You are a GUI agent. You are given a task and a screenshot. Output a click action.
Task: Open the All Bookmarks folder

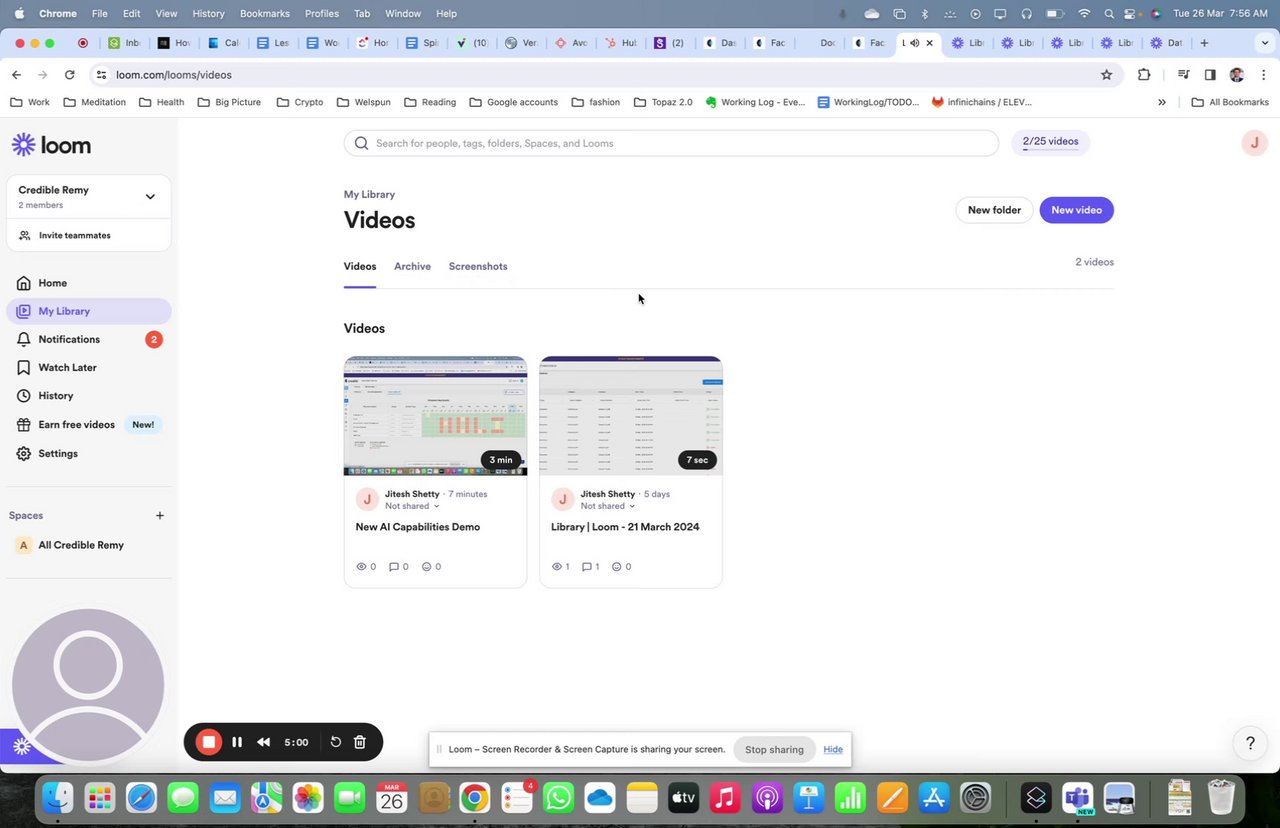(x=1230, y=102)
